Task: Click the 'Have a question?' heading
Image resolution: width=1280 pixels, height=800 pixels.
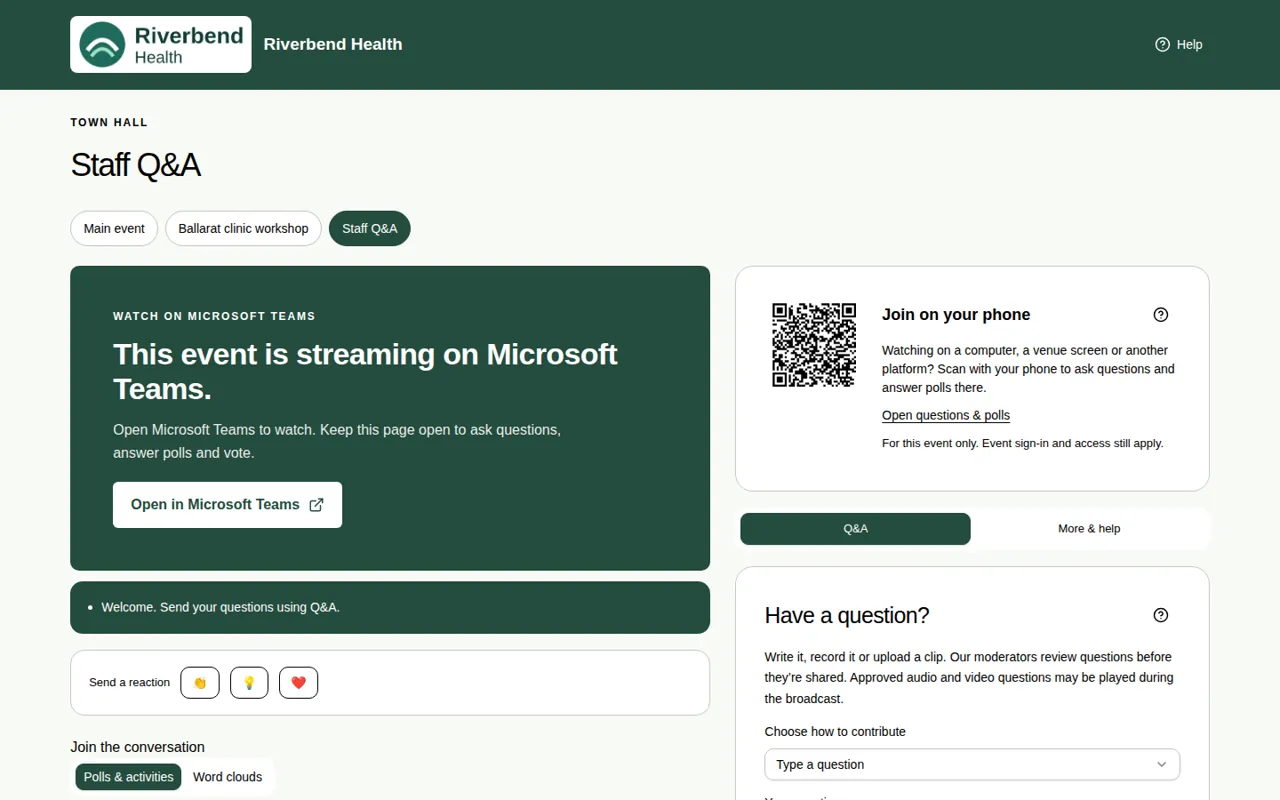Action: (847, 616)
